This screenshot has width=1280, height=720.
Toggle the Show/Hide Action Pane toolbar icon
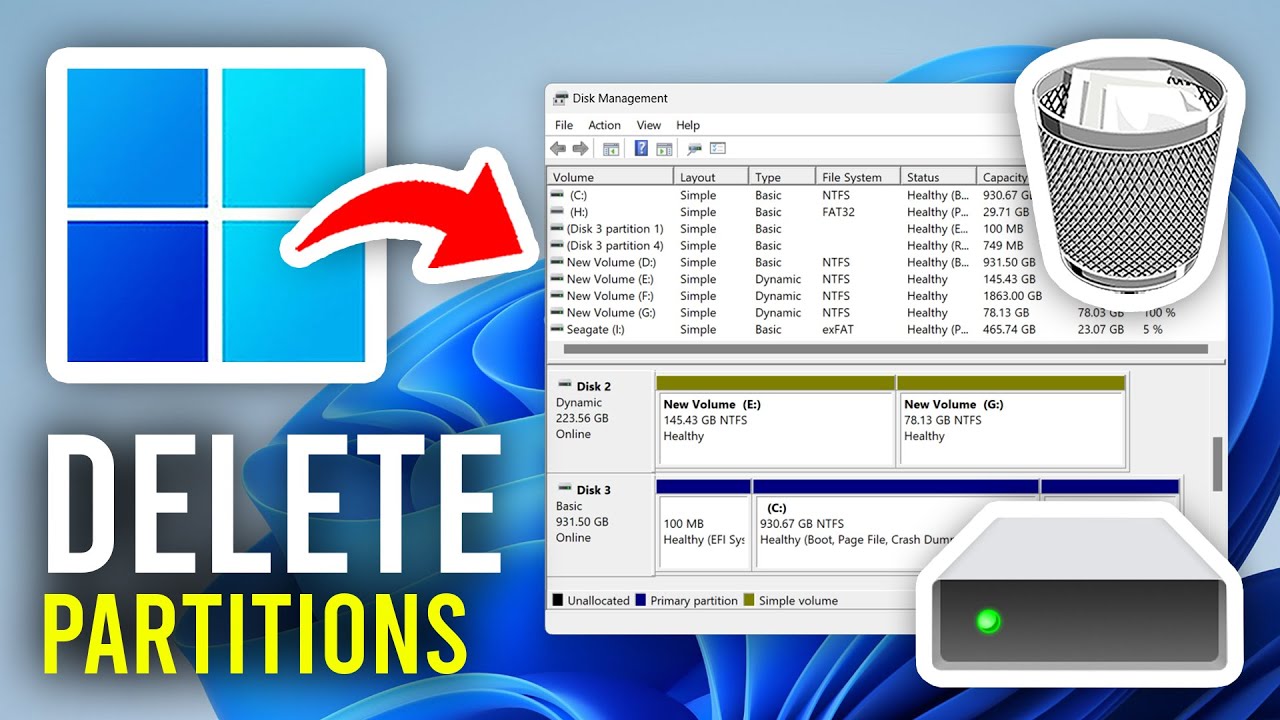click(665, 149)
